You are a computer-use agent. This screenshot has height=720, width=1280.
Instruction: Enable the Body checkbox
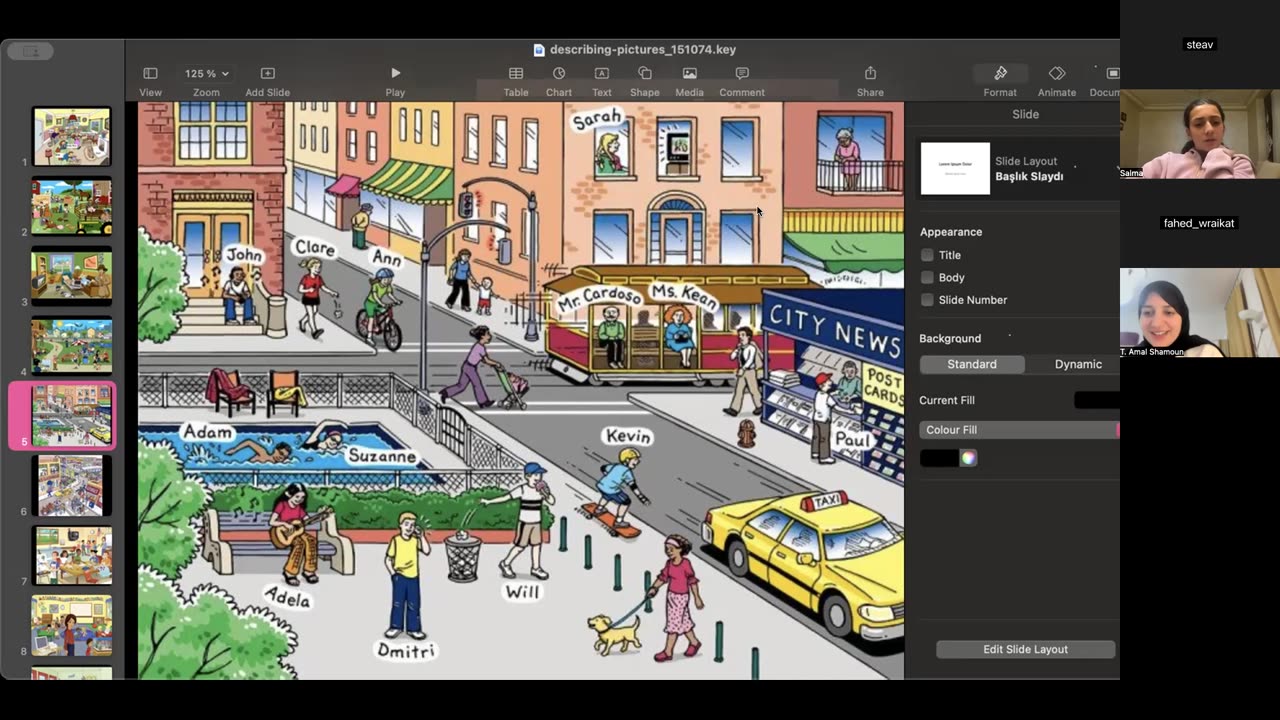(x=927, y=277)
